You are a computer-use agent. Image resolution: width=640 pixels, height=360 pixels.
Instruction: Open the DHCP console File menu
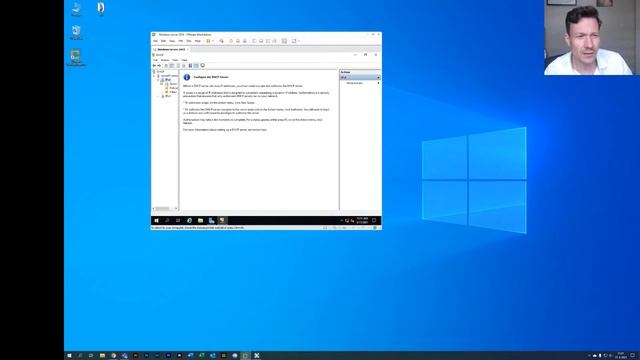156,60
